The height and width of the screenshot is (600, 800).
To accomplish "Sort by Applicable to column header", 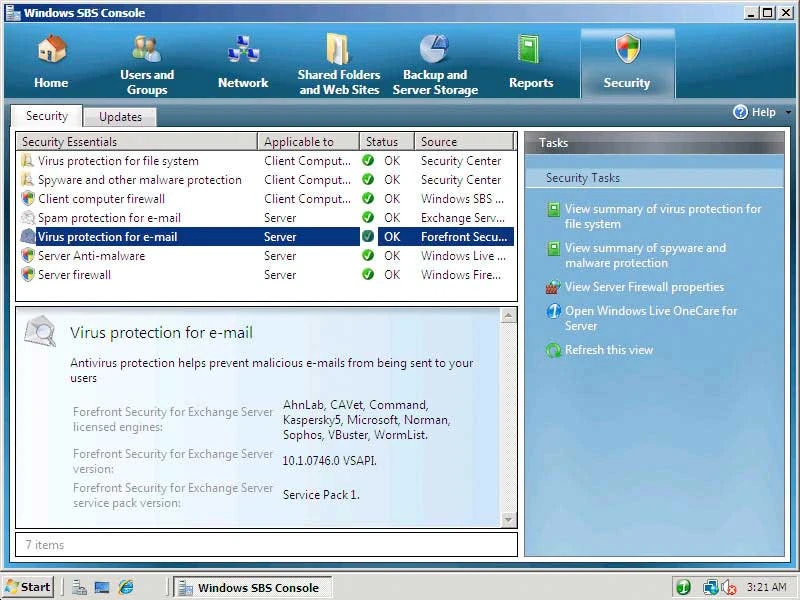I will click(308, 141).
